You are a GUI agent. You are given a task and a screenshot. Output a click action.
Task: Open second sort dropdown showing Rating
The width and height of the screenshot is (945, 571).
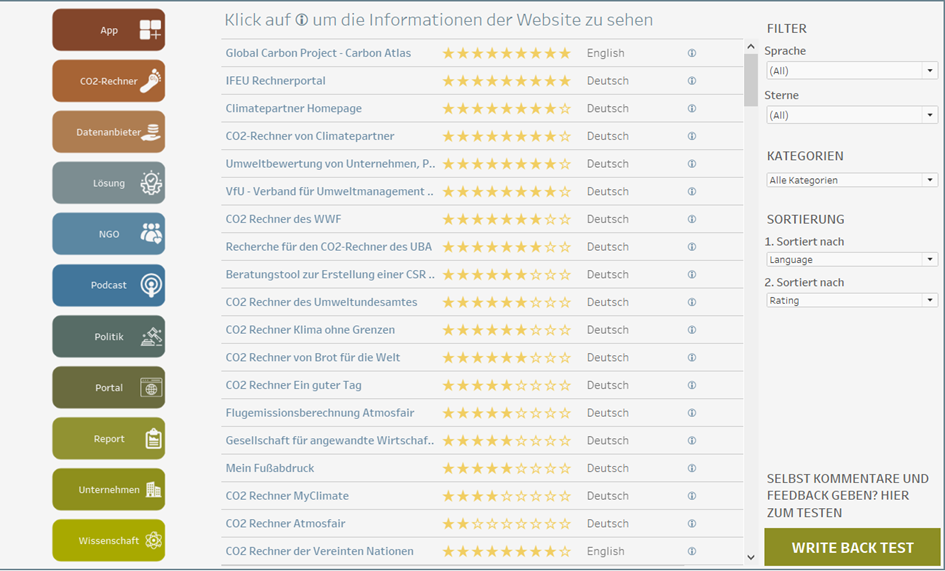[x=851, y=300]
